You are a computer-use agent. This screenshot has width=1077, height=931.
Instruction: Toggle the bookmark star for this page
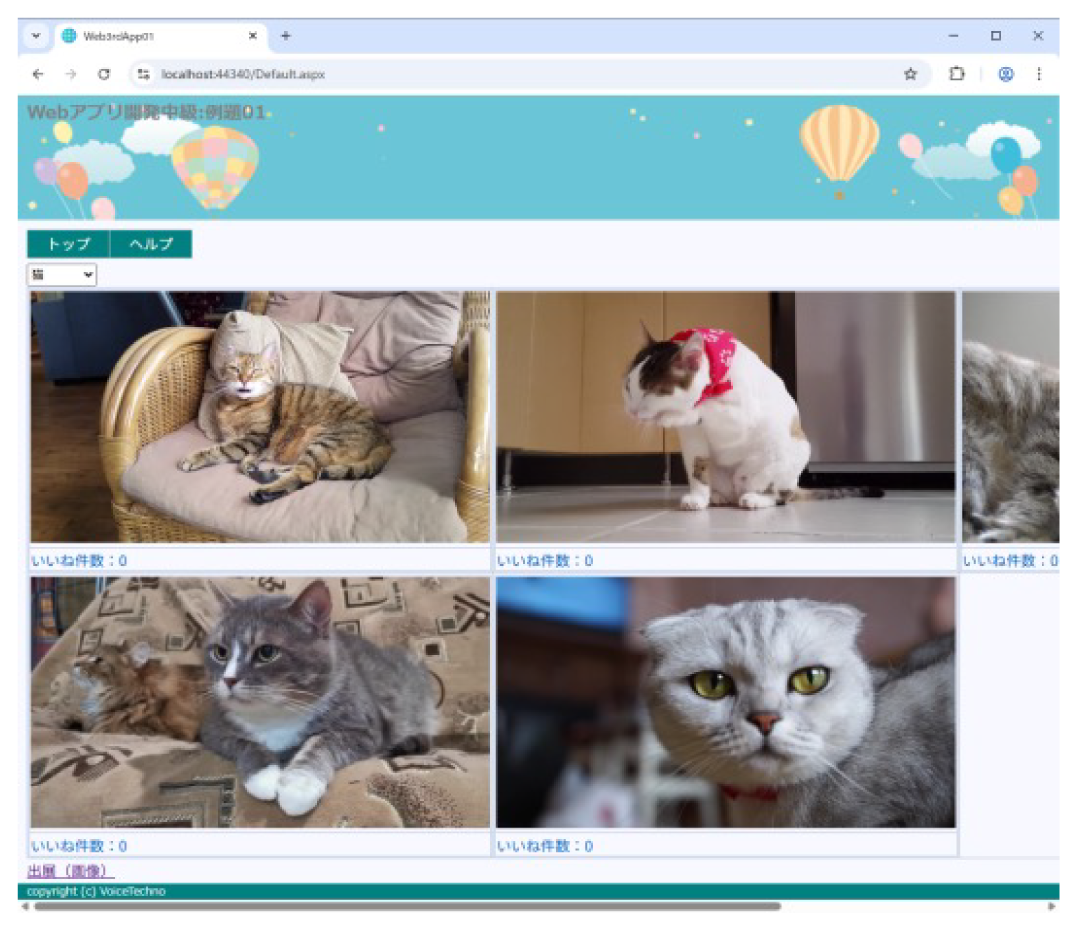click(910, 74)
